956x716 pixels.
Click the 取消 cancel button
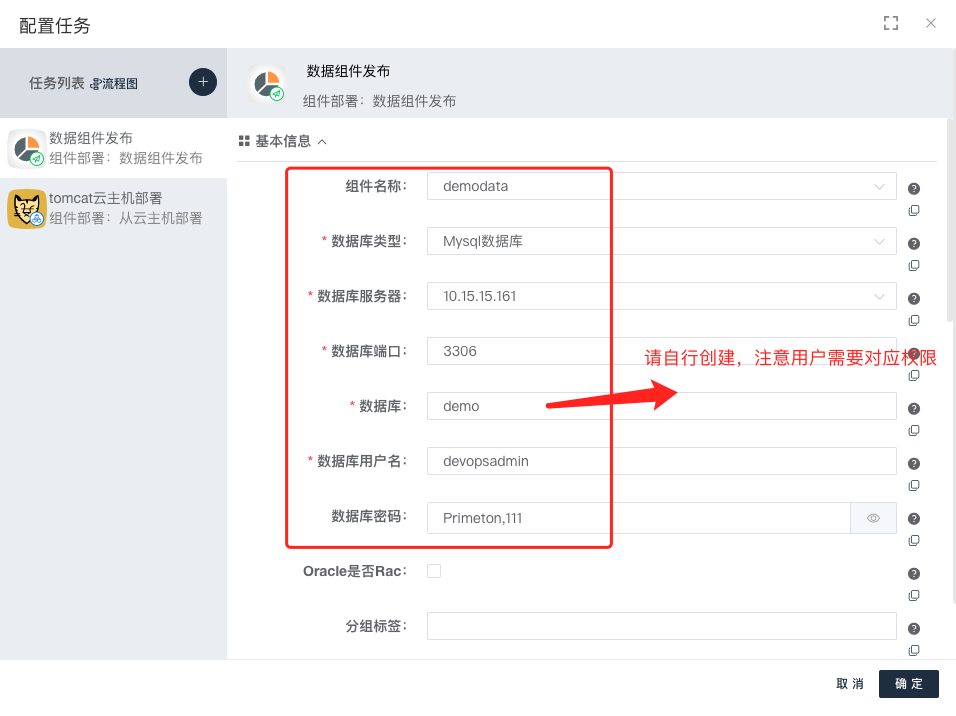point(850,684)
